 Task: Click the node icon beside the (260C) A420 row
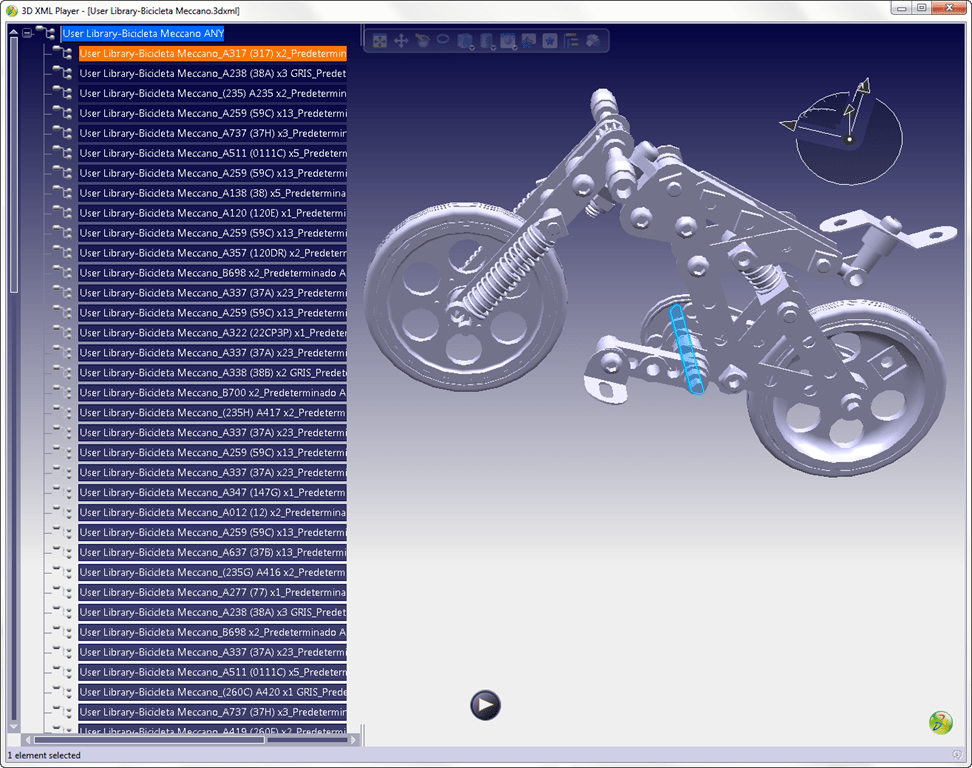click(63, 691)
